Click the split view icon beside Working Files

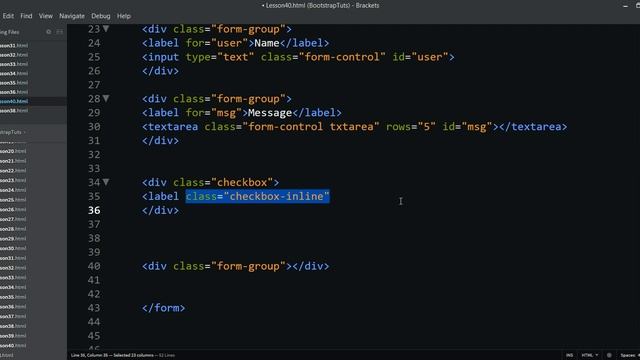(60, 32)
